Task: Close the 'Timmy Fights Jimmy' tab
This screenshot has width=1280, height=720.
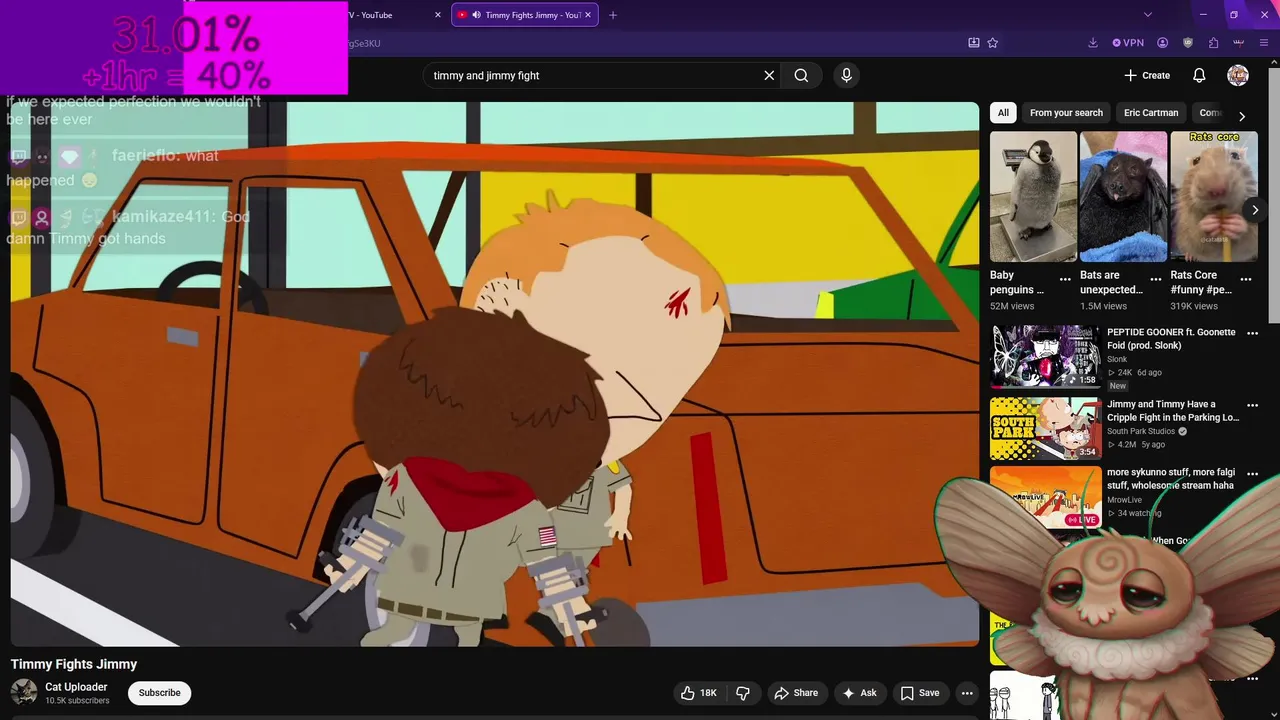Action: [588, 15]
